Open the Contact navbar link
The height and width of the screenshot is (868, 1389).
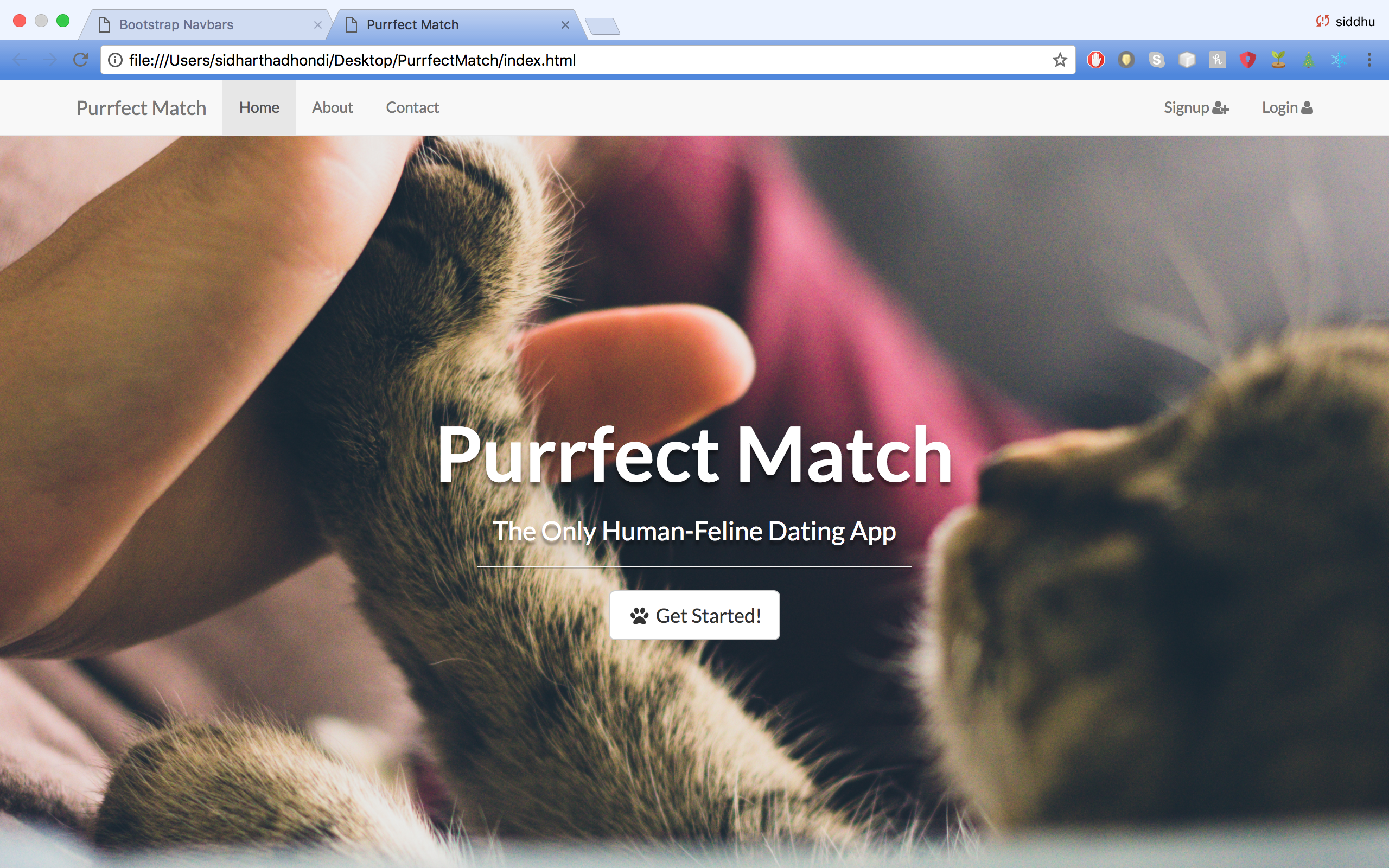[412, 107]
